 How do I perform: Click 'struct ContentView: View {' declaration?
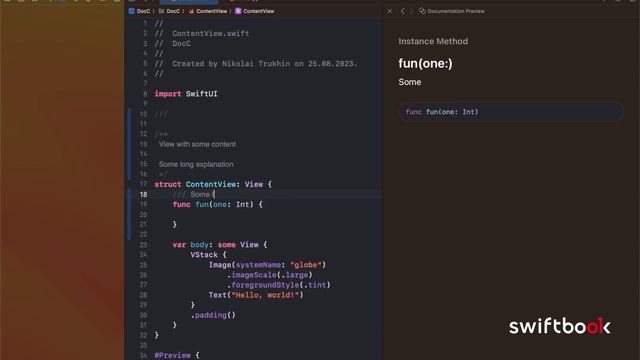[x=213, y=184]
